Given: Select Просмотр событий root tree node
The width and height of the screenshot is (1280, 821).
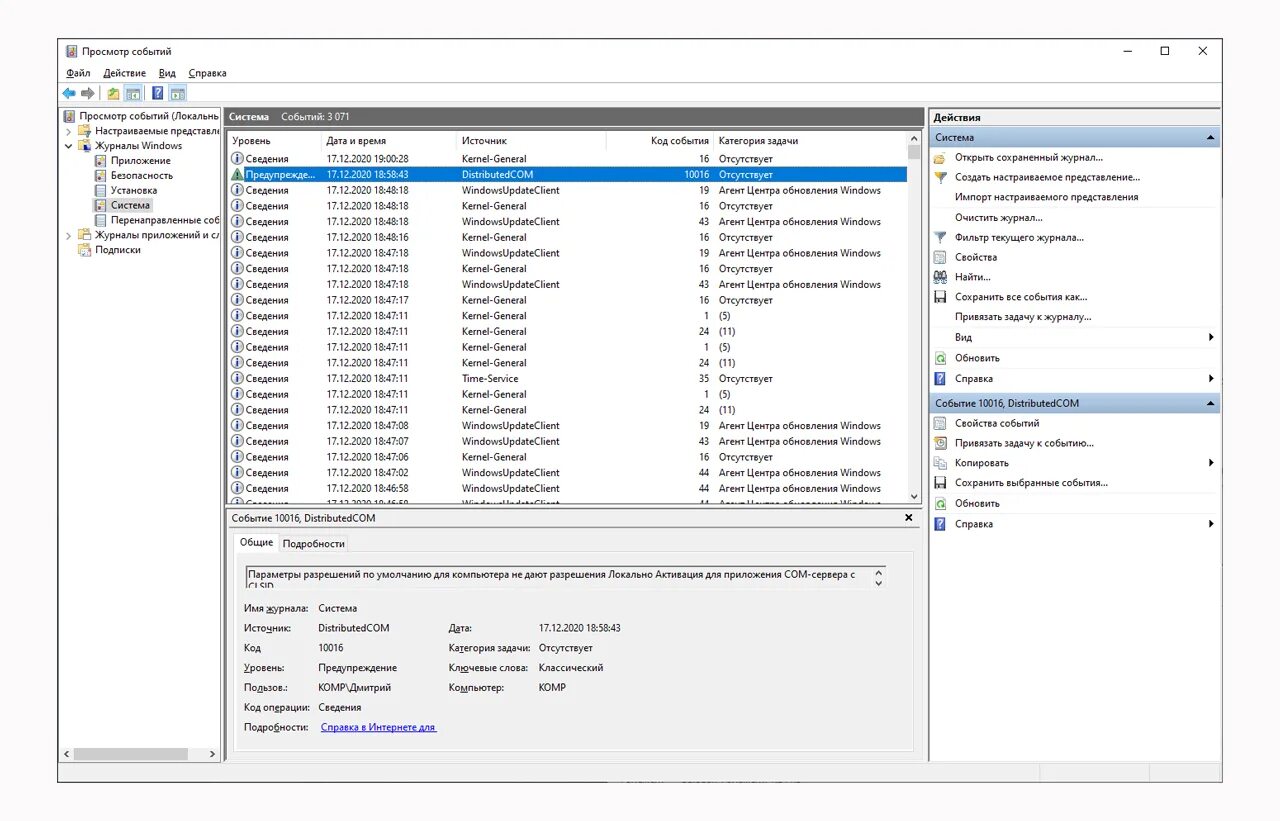Looking at the screenshot, I should [x=148, y=116].
